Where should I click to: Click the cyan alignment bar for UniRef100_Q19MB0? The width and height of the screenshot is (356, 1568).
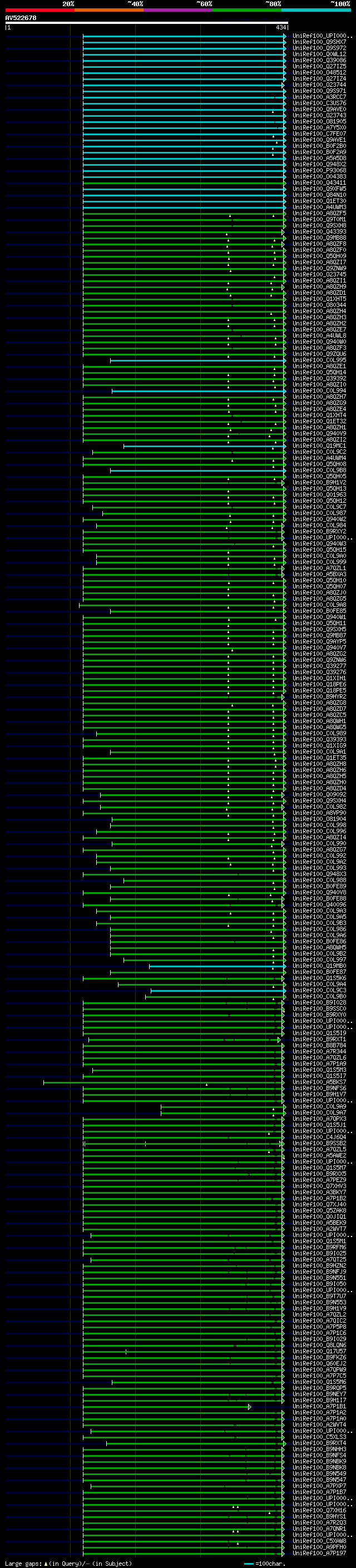click(x=217, y=967)
